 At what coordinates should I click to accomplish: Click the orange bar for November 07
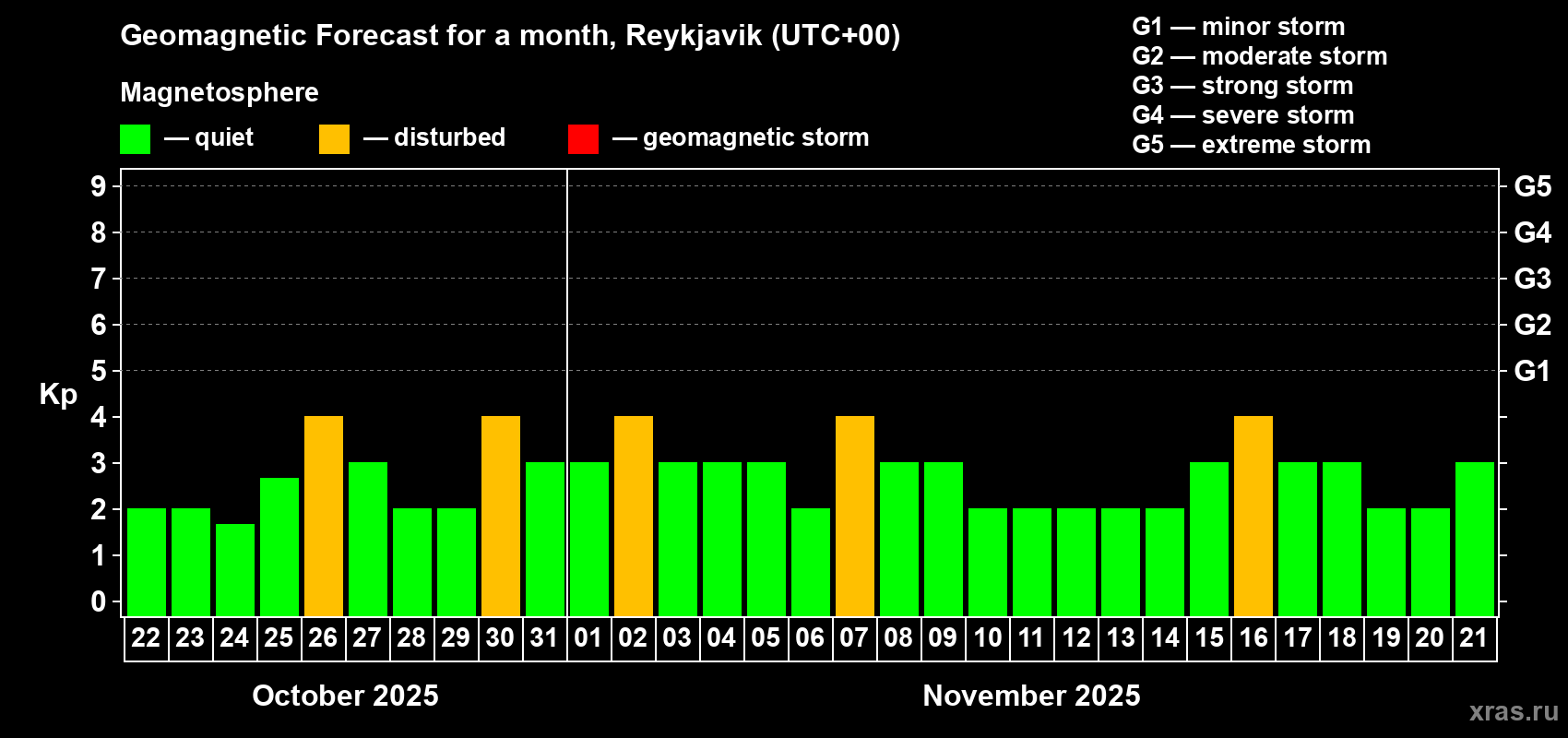coord(855,517)
